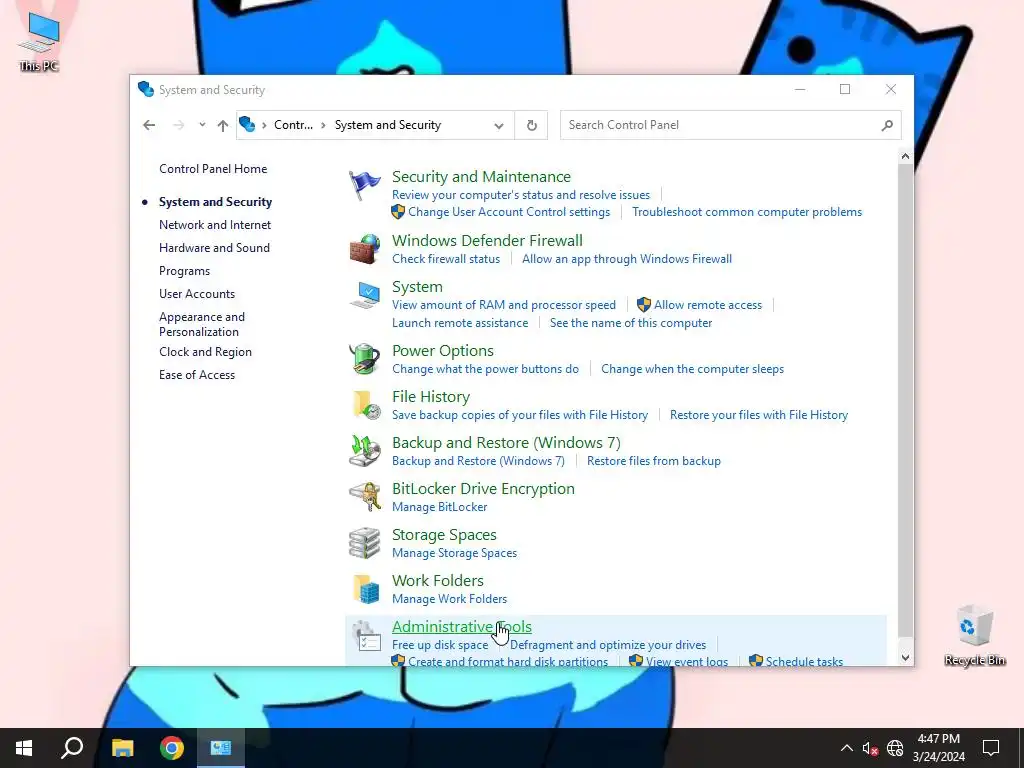Open Change when the computer sleeps
This screenshot has width=1024, height=768.
pyautogui.click(x=692, y=369)
